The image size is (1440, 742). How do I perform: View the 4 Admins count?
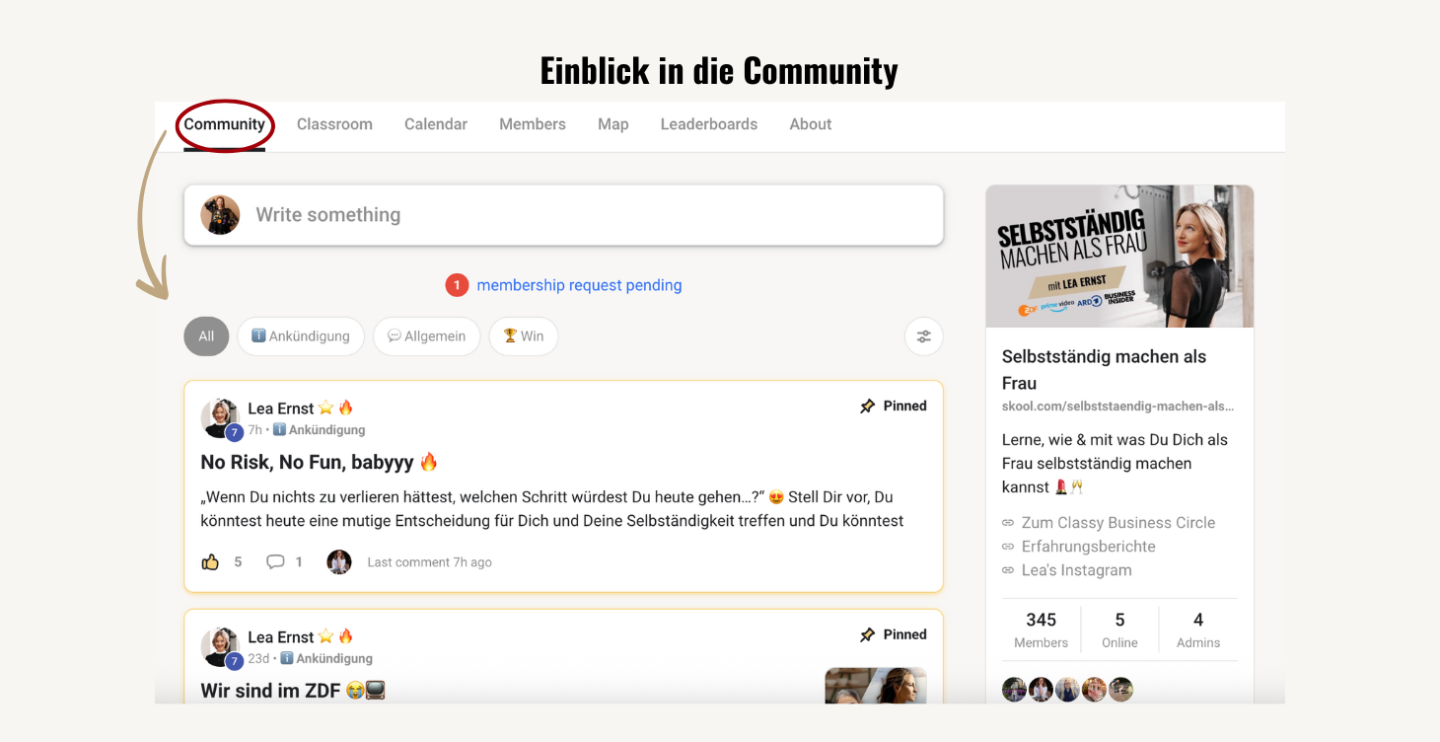1198,630
